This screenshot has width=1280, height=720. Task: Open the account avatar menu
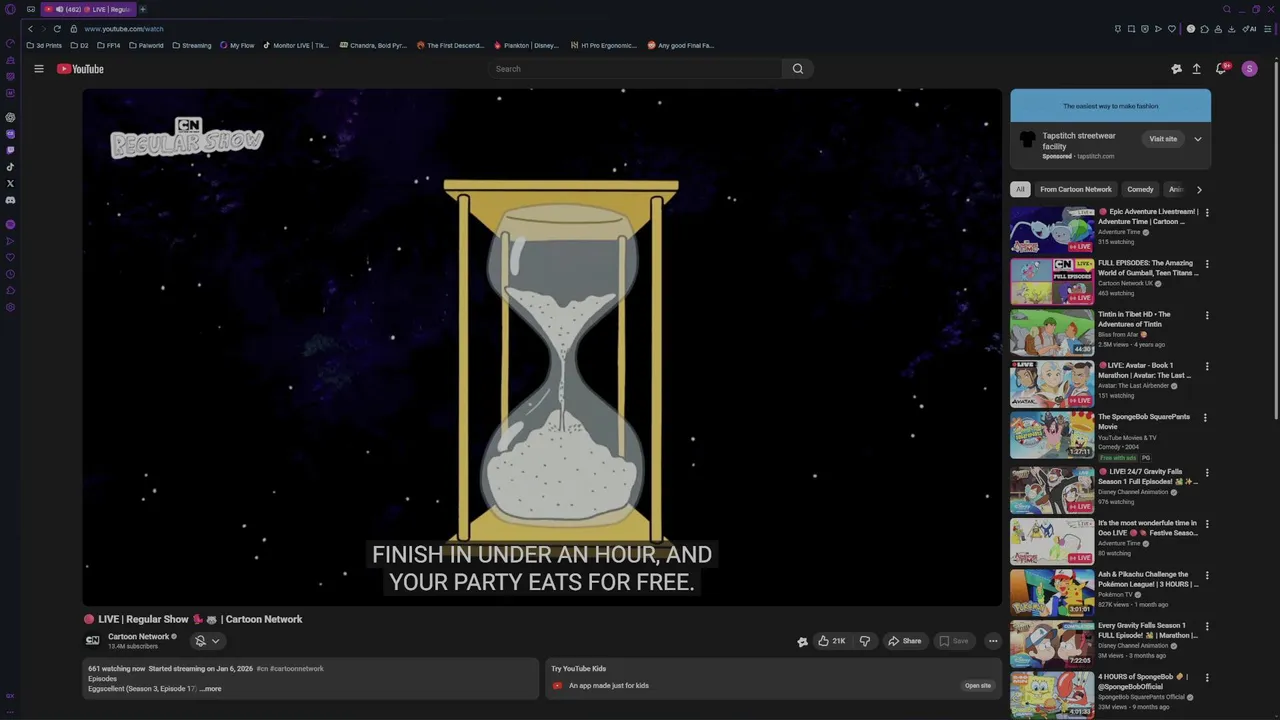tap(1249, 69)
